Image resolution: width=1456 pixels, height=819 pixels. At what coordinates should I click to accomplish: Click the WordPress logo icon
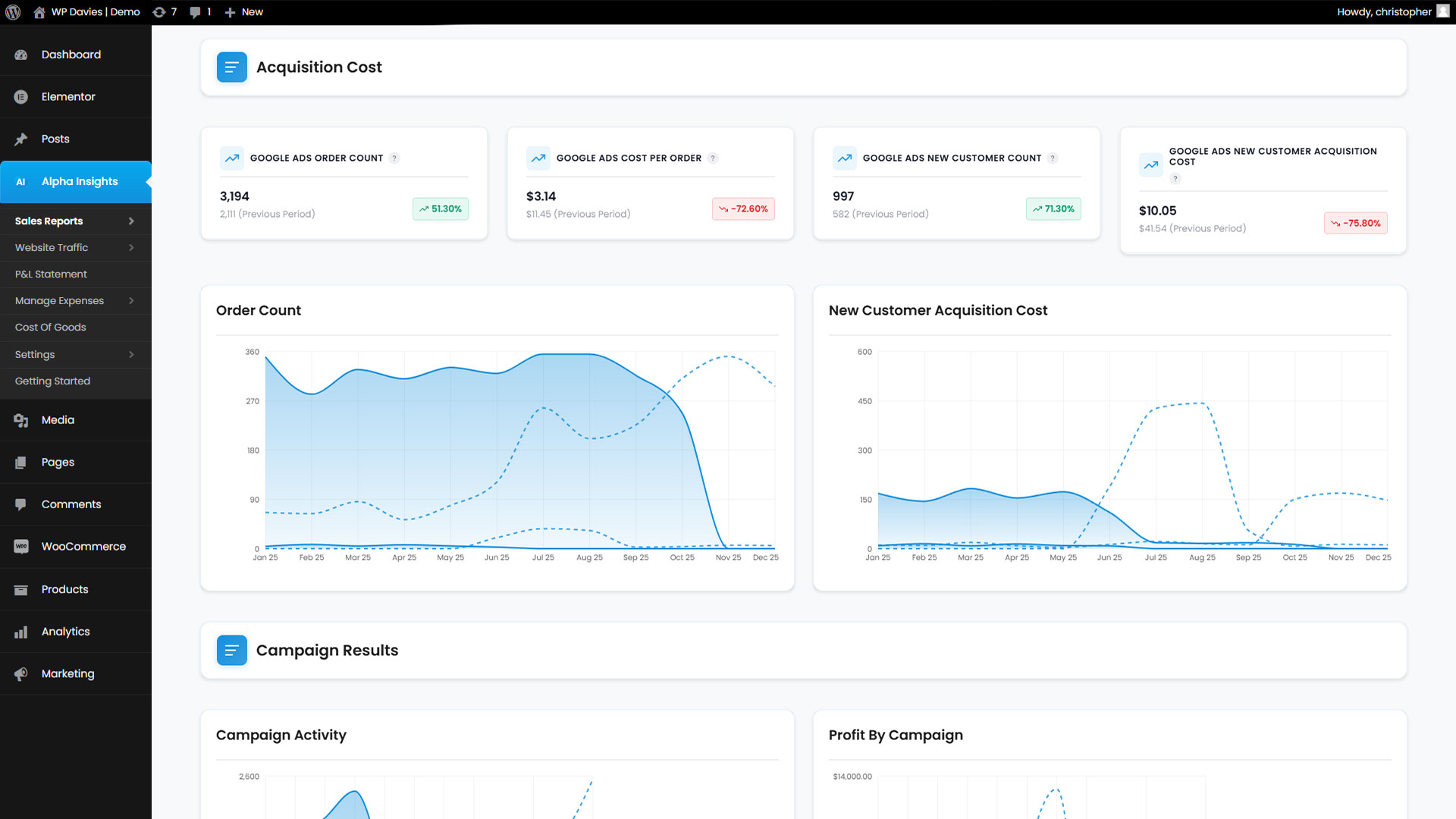[x=13, y=12]
